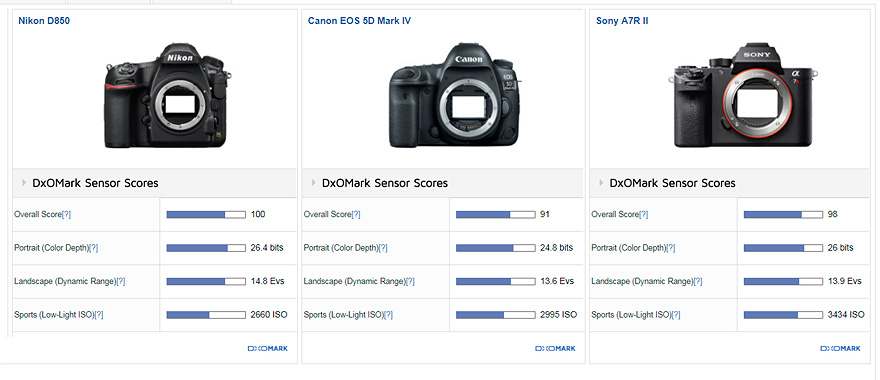This screenshot has height=380, width=880.
Task: Click the Sony A7R II camera image
Action: pos(742,95)
